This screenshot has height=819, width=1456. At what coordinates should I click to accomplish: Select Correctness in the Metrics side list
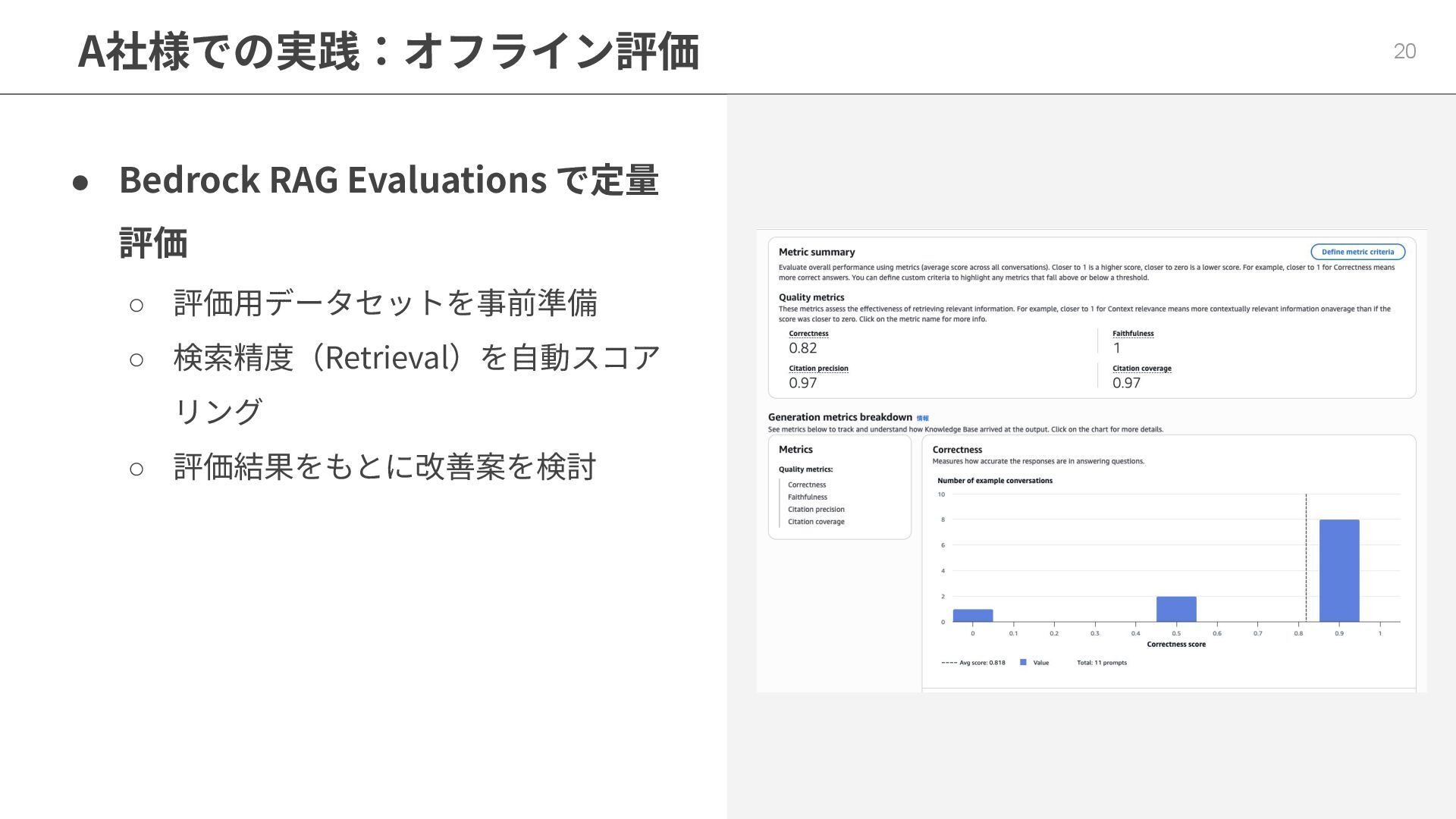click(807, 485)
